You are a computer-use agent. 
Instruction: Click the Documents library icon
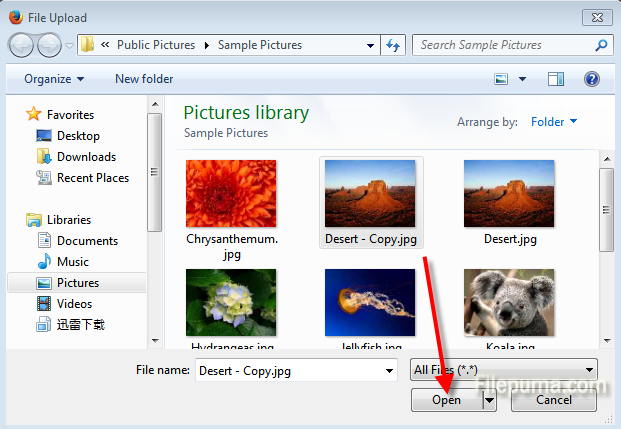coord(44,240)
